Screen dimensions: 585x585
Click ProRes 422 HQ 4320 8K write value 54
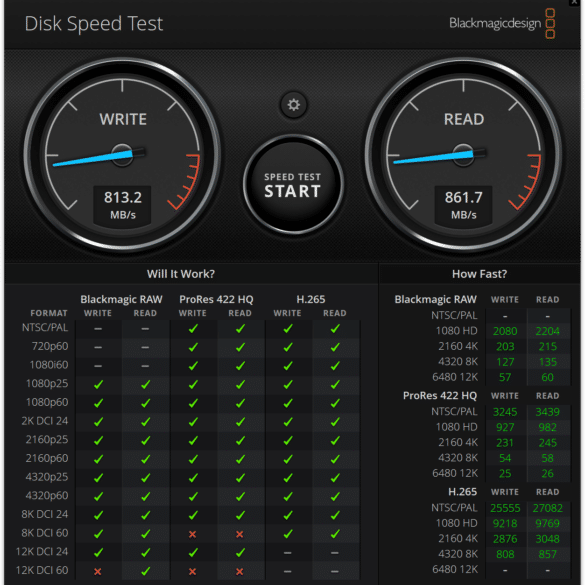[505, 458]
